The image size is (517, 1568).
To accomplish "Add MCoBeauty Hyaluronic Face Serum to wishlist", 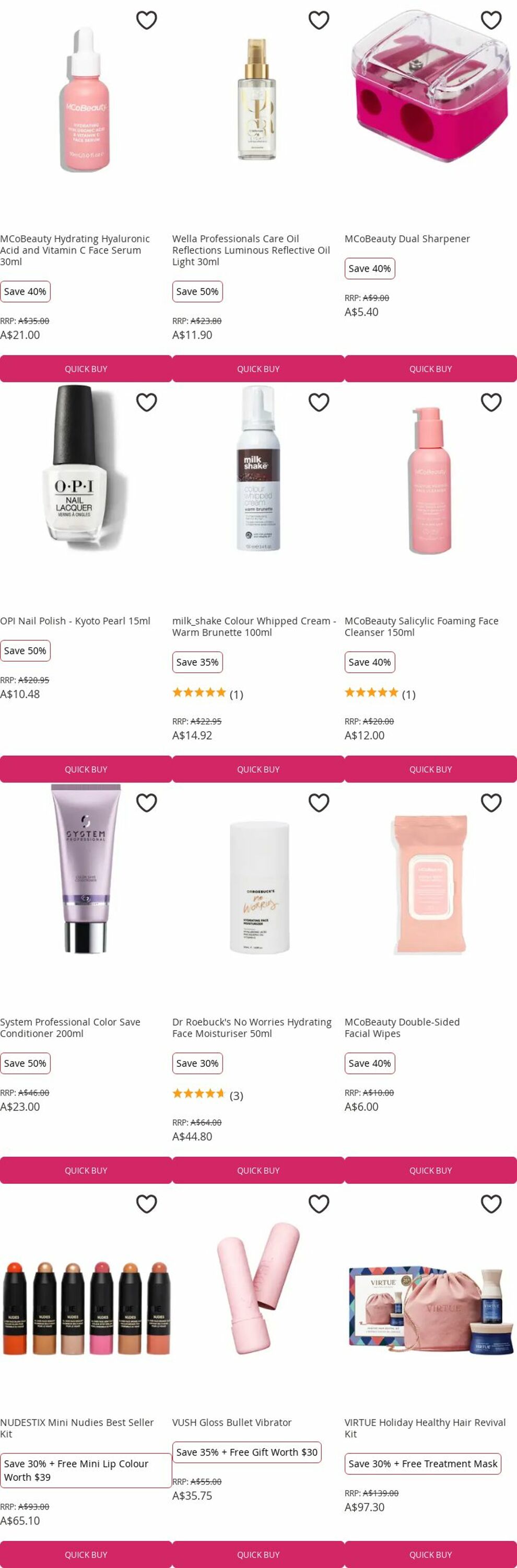I will pos(147,20).
